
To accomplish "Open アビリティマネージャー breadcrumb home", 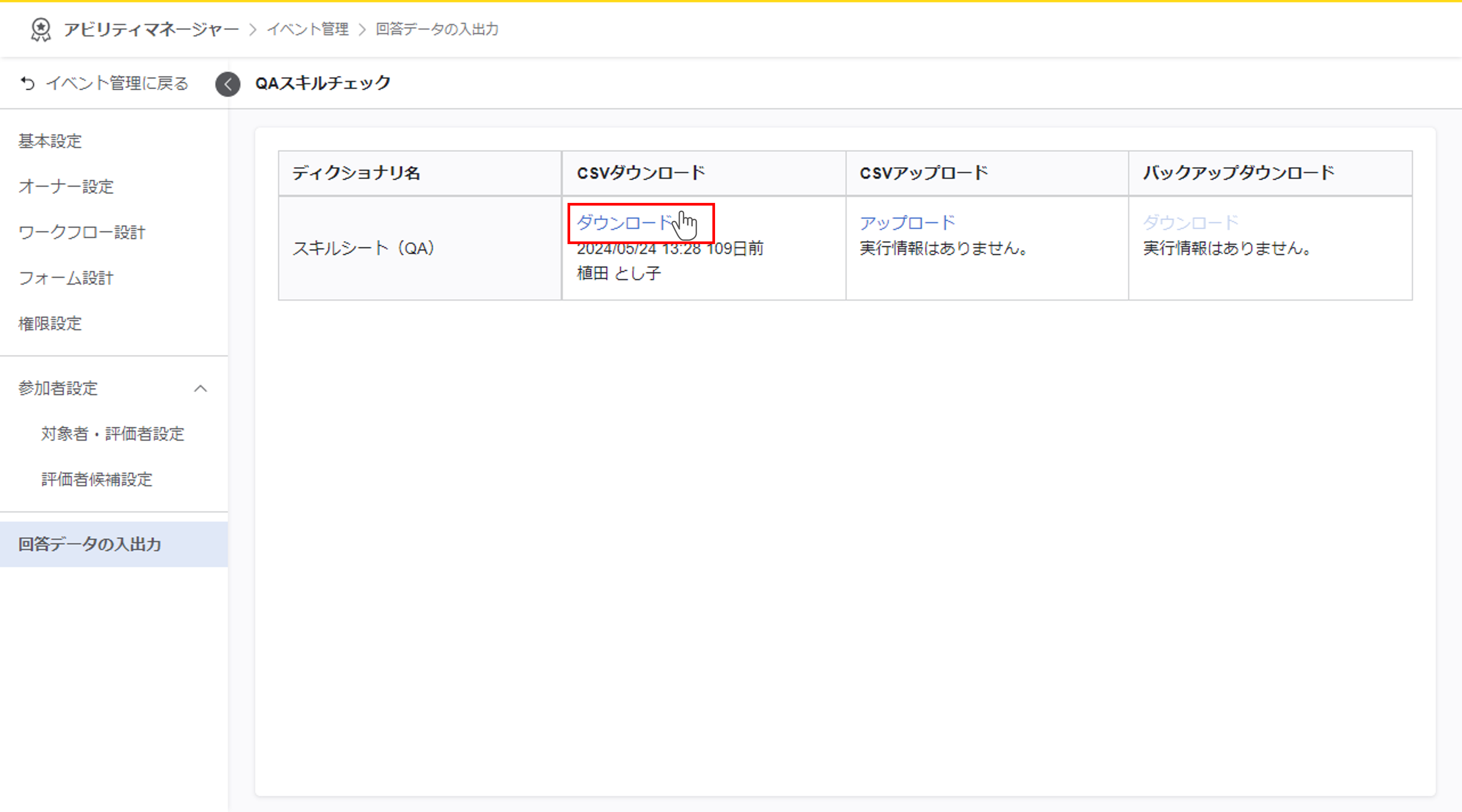I will pyautogui.click(x=151, y=29).
